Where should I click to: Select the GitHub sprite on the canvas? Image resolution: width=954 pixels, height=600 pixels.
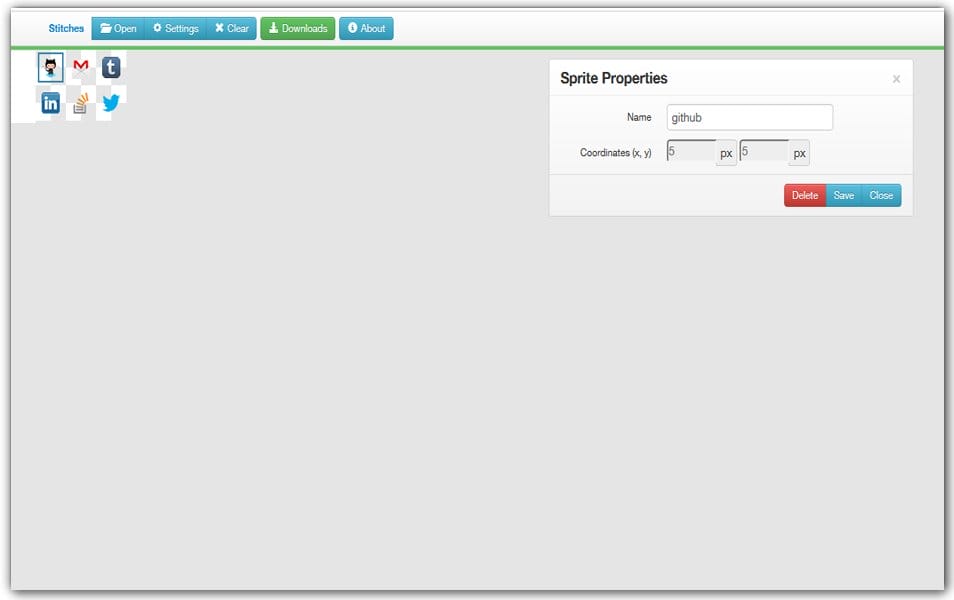(50, 67)
